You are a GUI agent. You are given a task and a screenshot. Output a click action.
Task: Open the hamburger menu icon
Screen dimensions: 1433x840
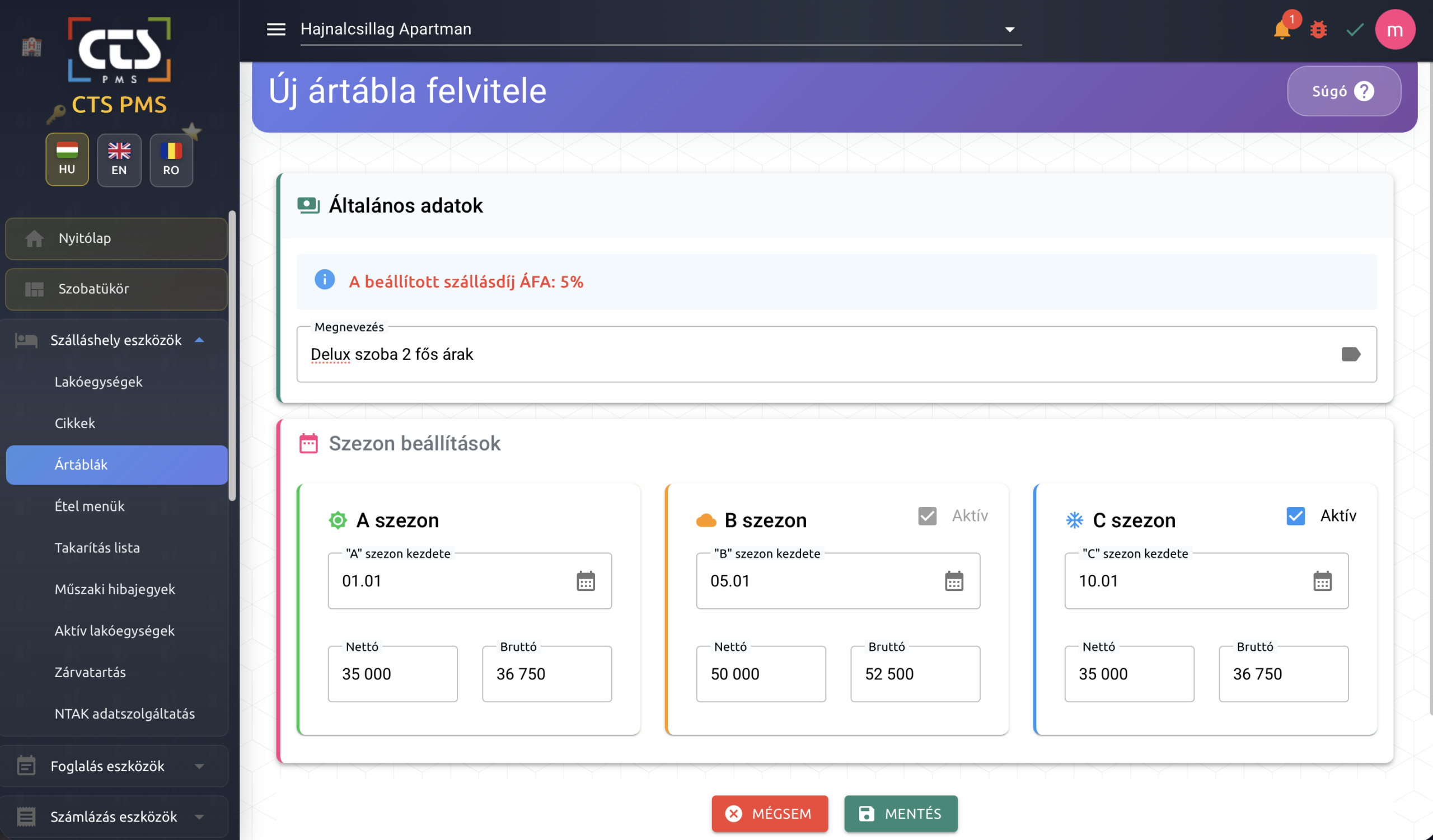coord(276,29)
